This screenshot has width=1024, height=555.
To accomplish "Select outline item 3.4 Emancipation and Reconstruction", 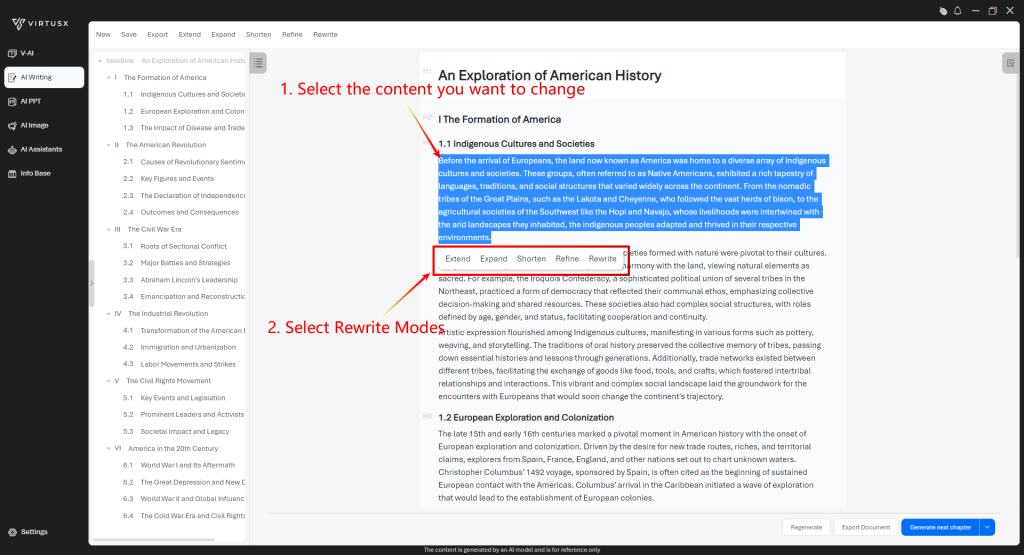I will click(183, 297).
